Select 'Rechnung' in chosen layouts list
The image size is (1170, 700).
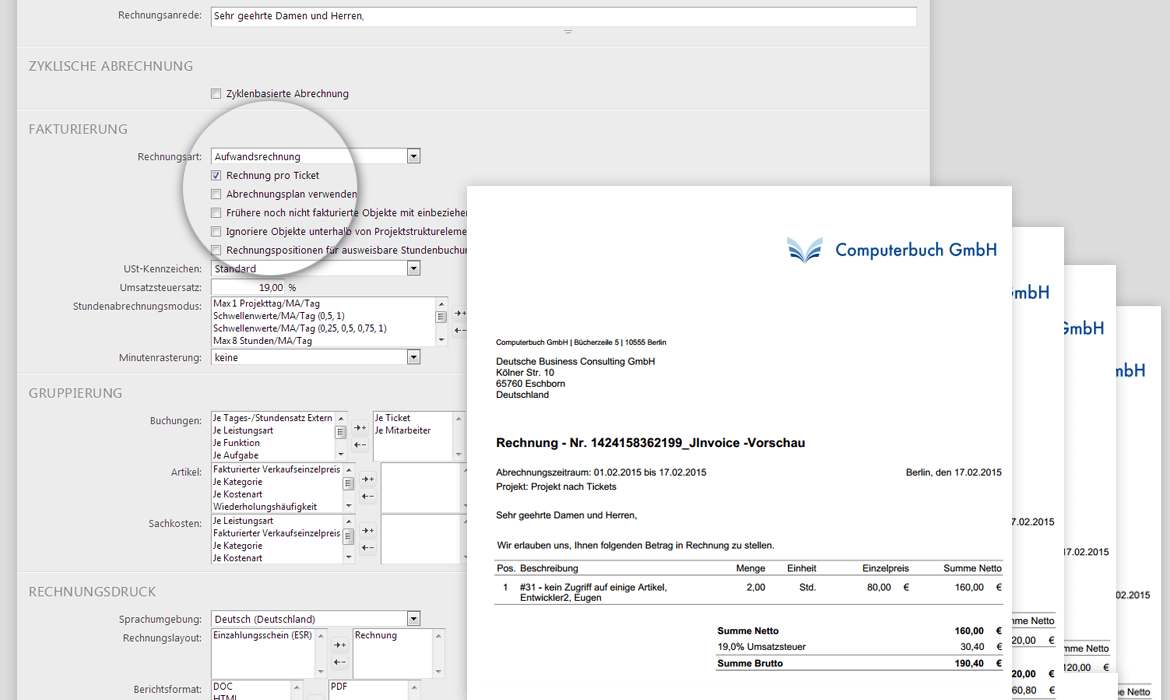point(375,635)
